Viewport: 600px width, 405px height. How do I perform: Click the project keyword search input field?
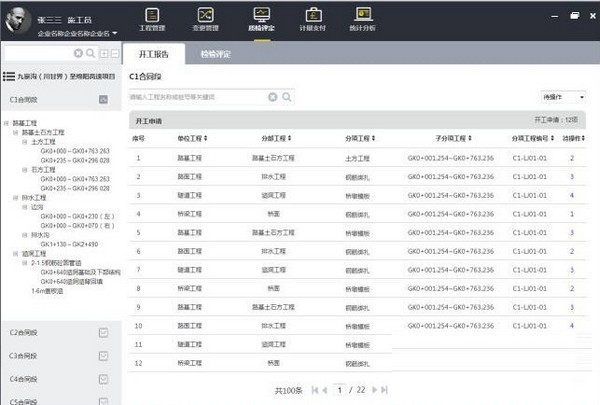(x=196, y=97)
